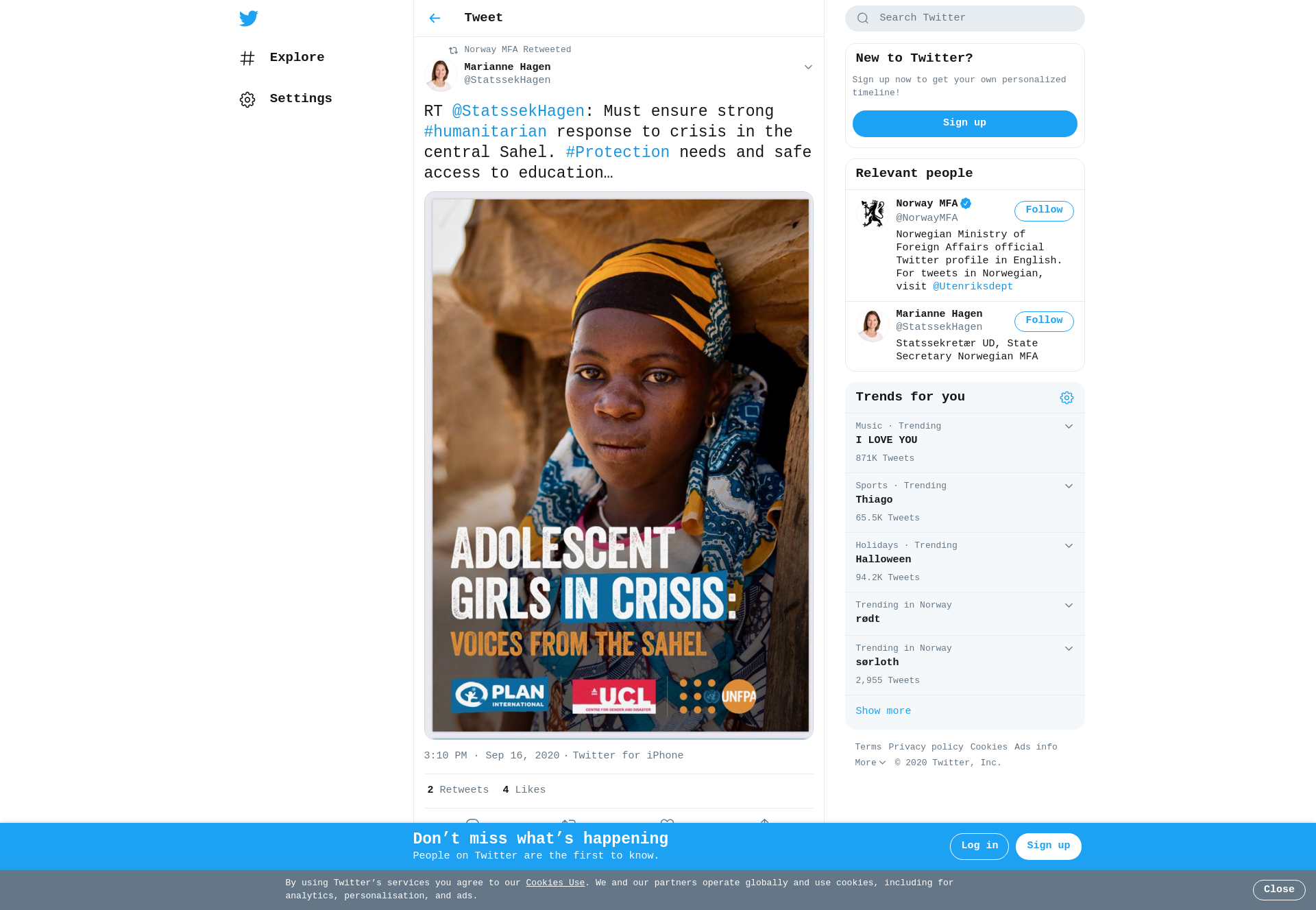Click Show more trends link
Screen dimensions: 1316x910
(883, 711)
